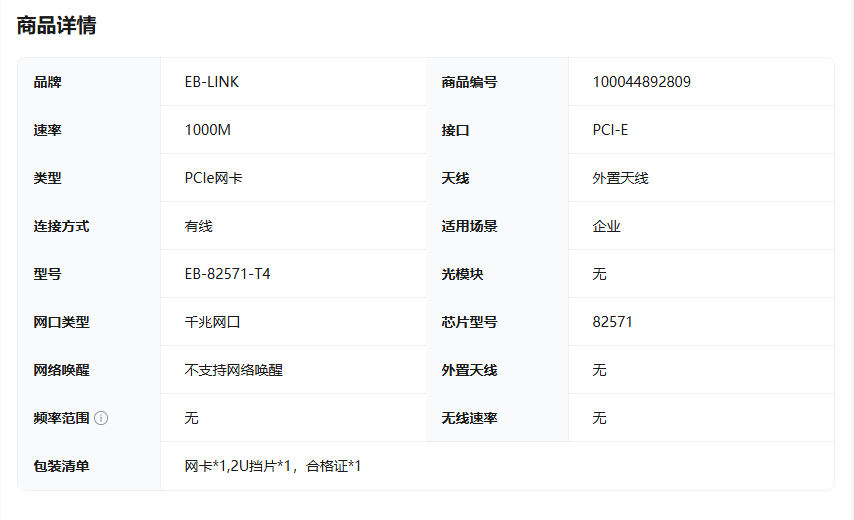Select the 连接方式 label
The image size is (854, 520).
(61, 226)
